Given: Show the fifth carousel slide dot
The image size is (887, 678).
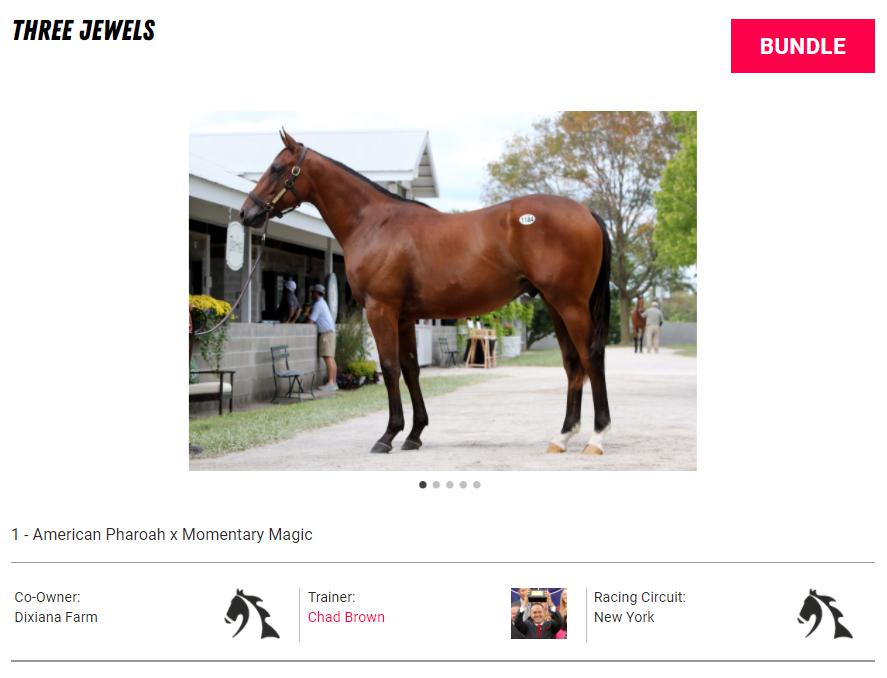Looking at the screenshot, I should (x=477, y=485).
